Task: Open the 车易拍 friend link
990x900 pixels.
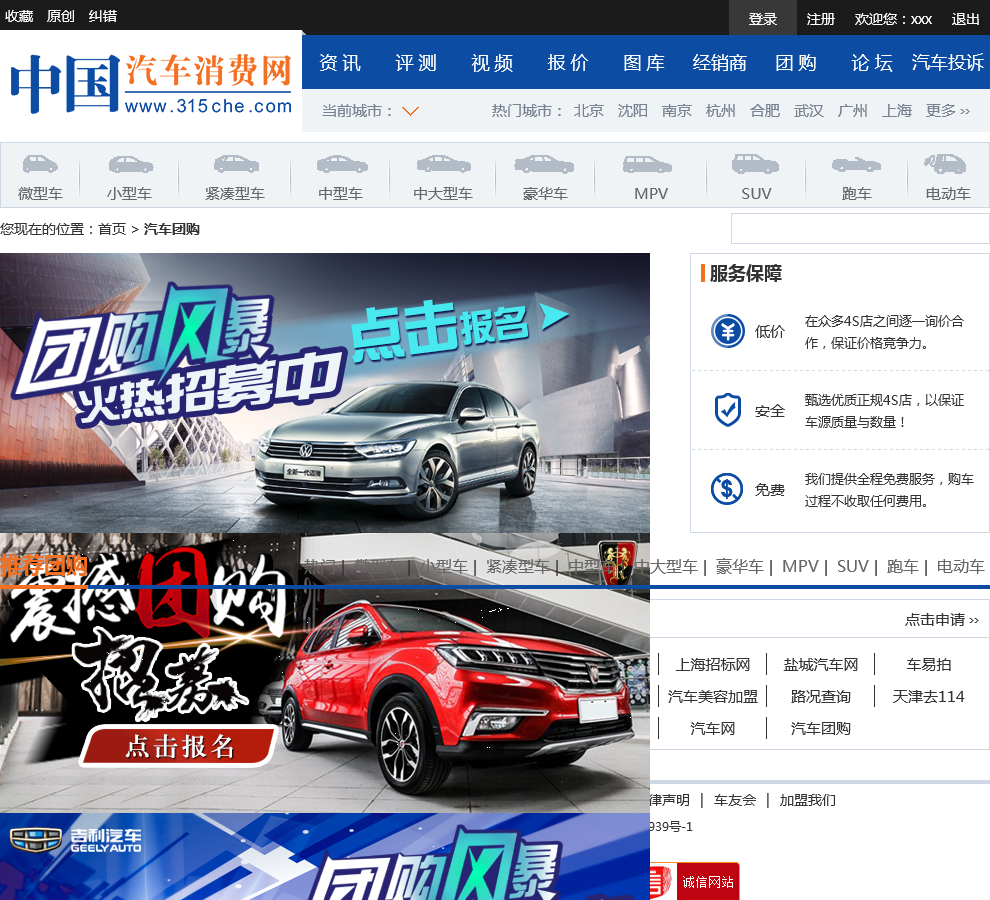Action: tap(929, 664)
